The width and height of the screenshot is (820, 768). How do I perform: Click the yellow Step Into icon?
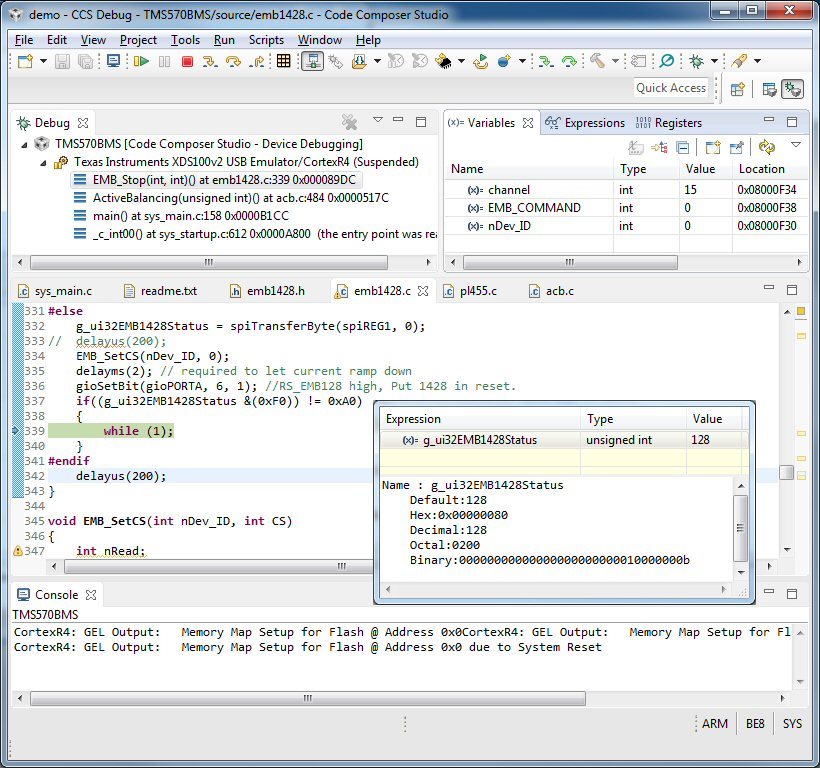tap(210, 61)
